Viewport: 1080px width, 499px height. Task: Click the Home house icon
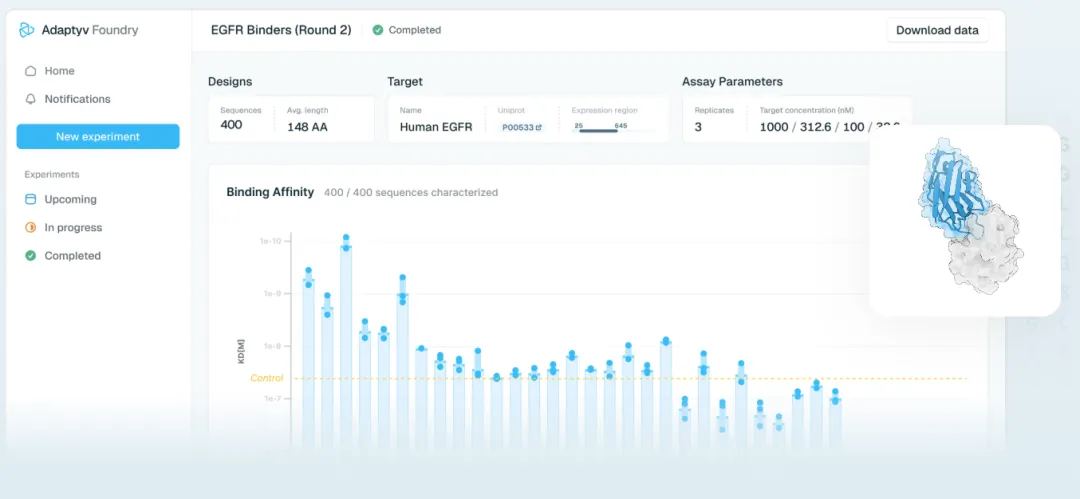pyautogui.click(x=30, y=71)
